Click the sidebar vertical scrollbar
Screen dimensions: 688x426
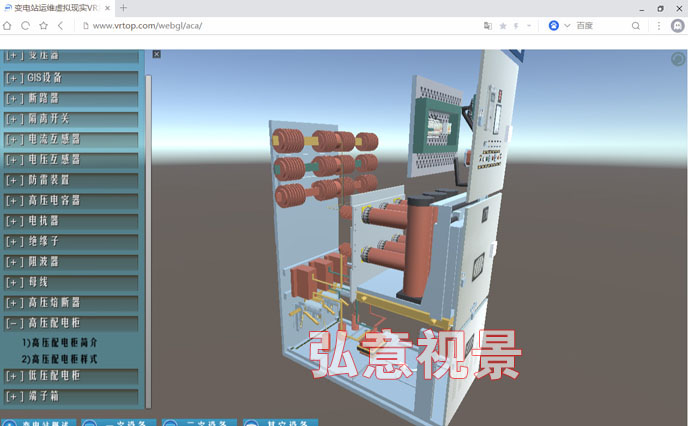(148, 241)
